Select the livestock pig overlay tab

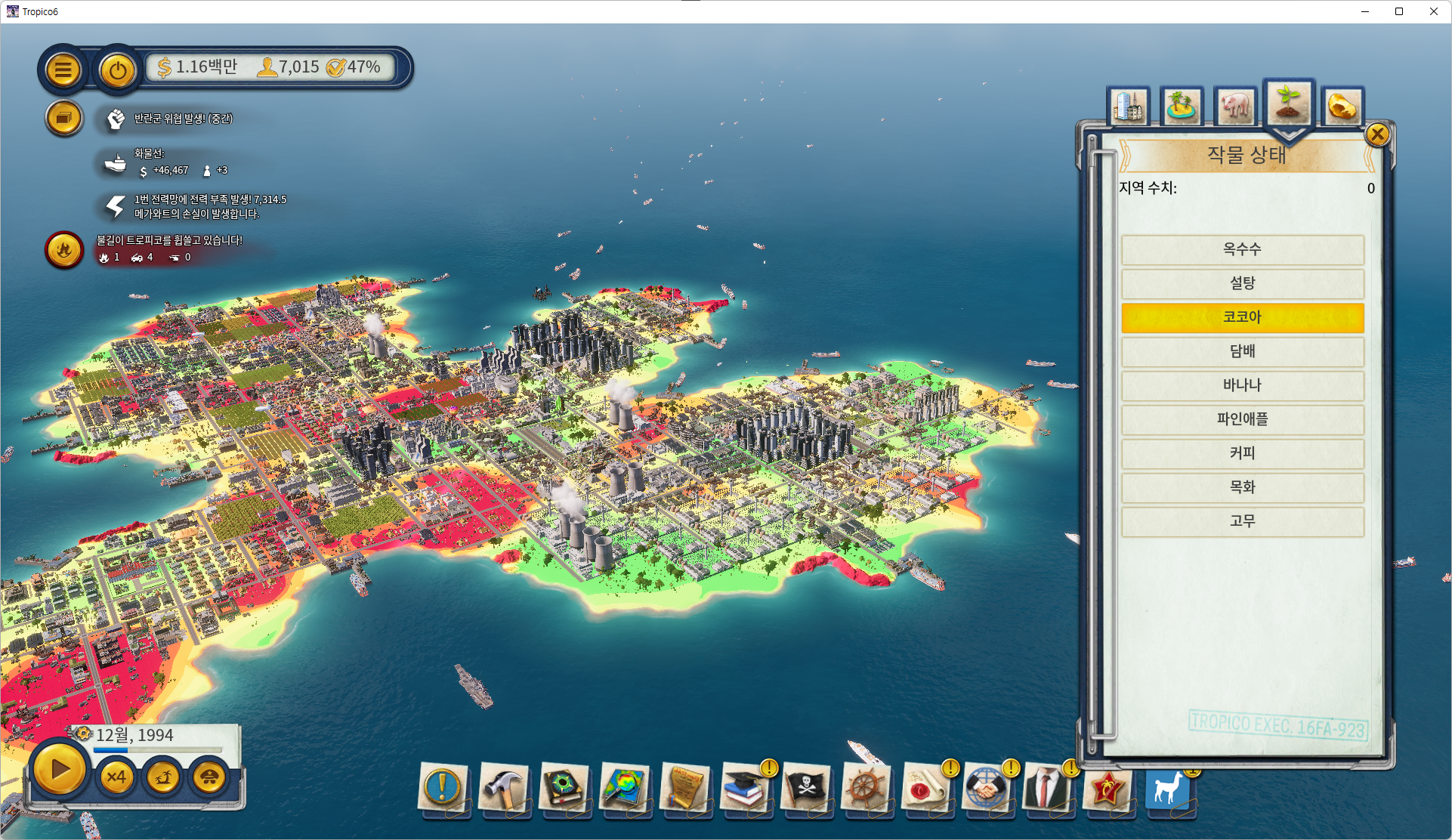pos(1236,107)
